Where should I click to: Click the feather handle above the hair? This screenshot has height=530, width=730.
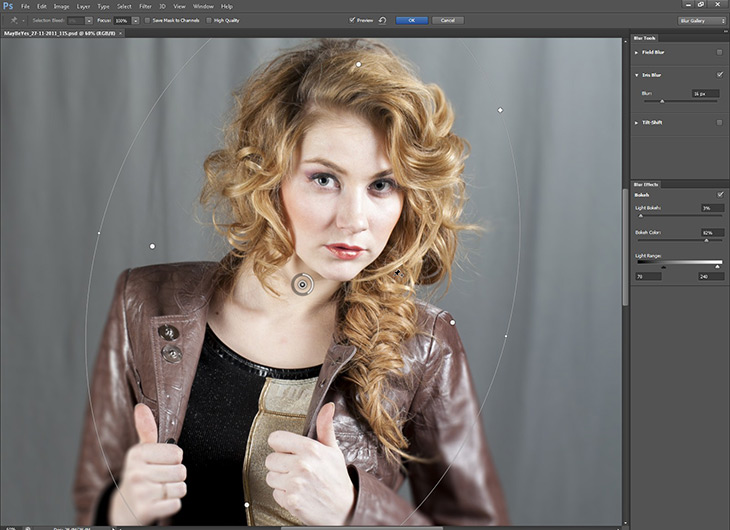[358, 64]
